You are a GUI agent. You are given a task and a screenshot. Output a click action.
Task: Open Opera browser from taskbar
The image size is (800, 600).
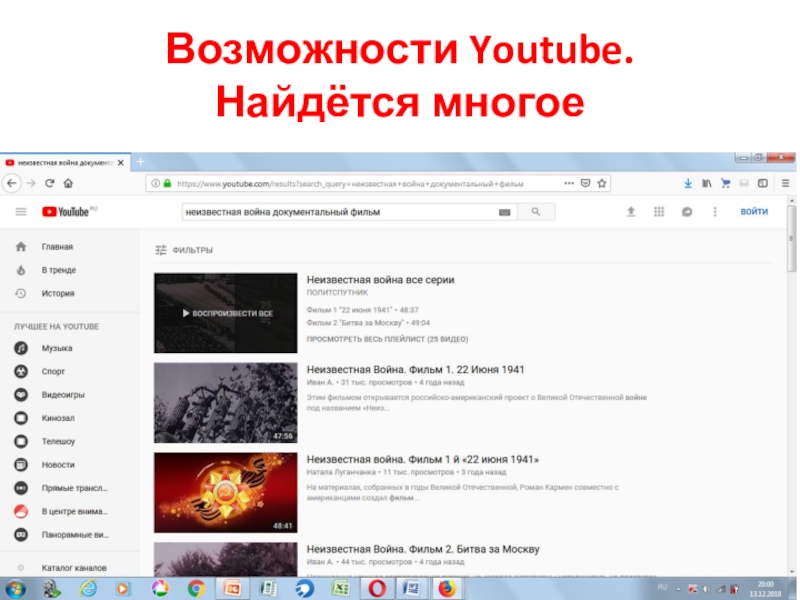point(377,589)
